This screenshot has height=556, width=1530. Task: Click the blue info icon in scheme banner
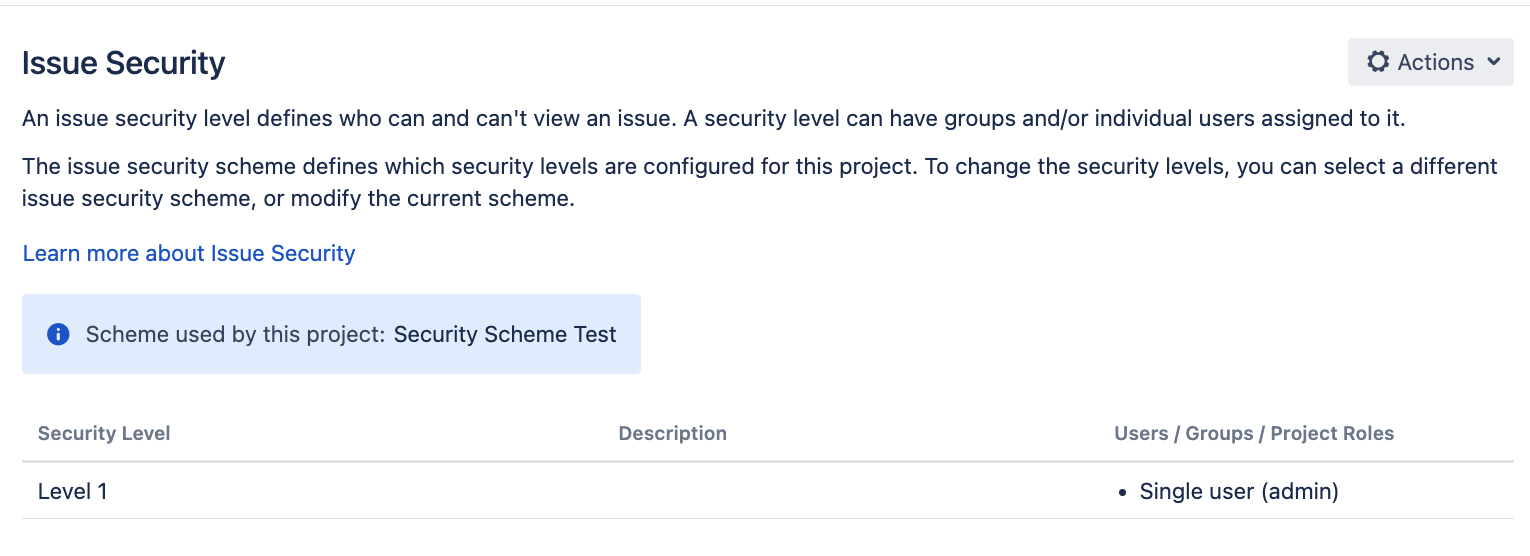(58, 334)
